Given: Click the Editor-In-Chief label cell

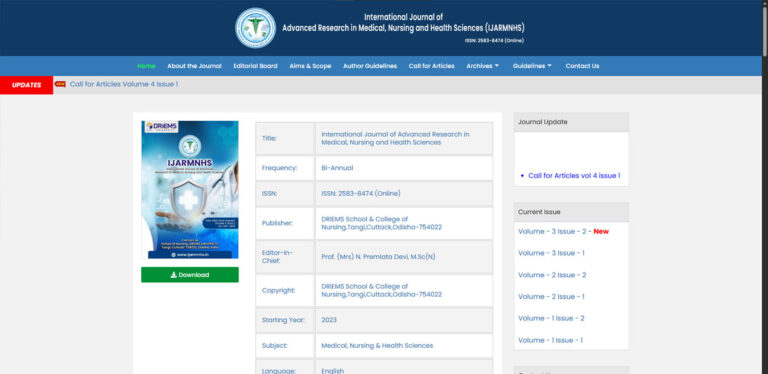Looking at the screenshot, I should [x=285, y=257].
